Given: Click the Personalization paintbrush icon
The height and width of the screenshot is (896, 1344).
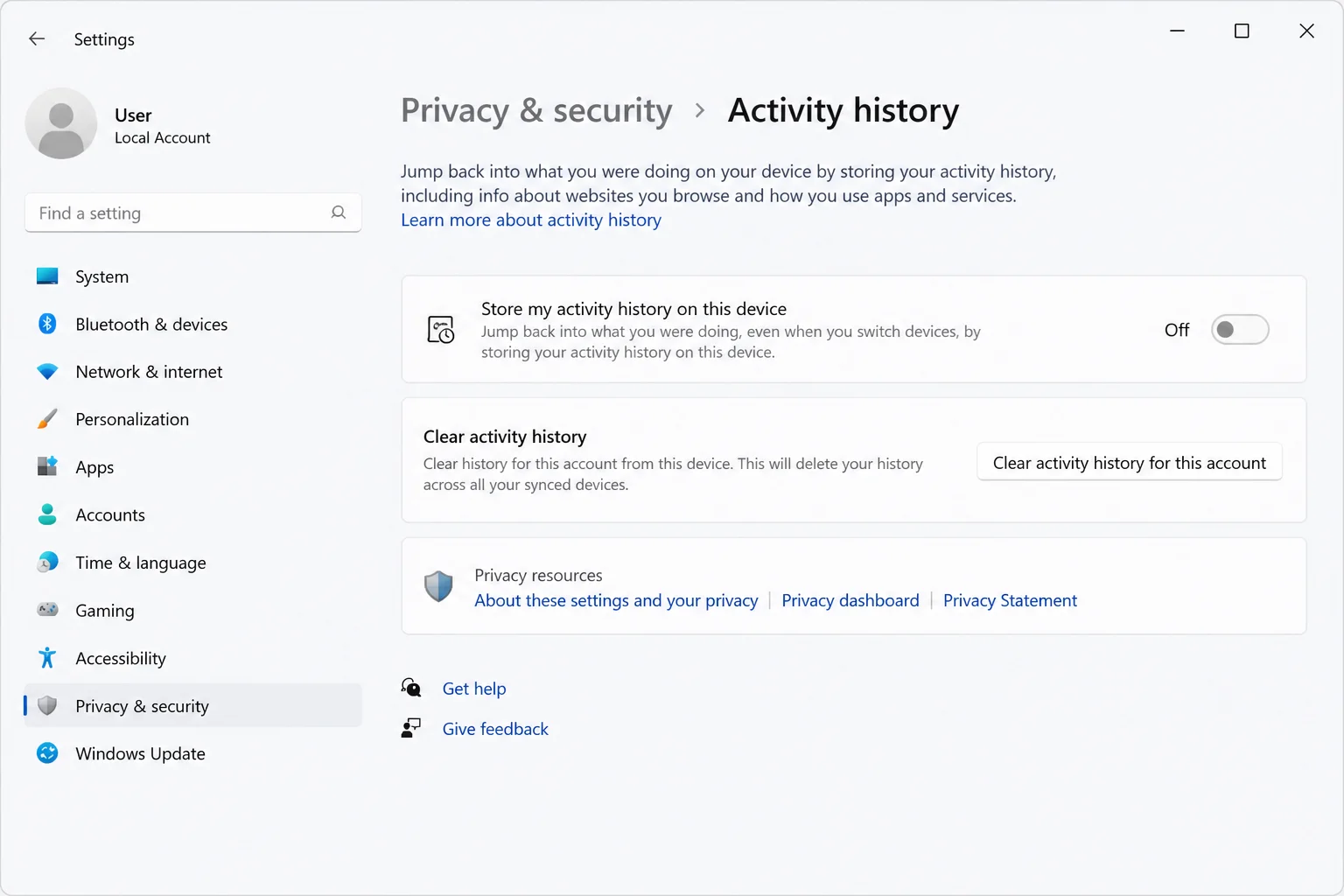Looking at the screenshot, I should point(47,419).
